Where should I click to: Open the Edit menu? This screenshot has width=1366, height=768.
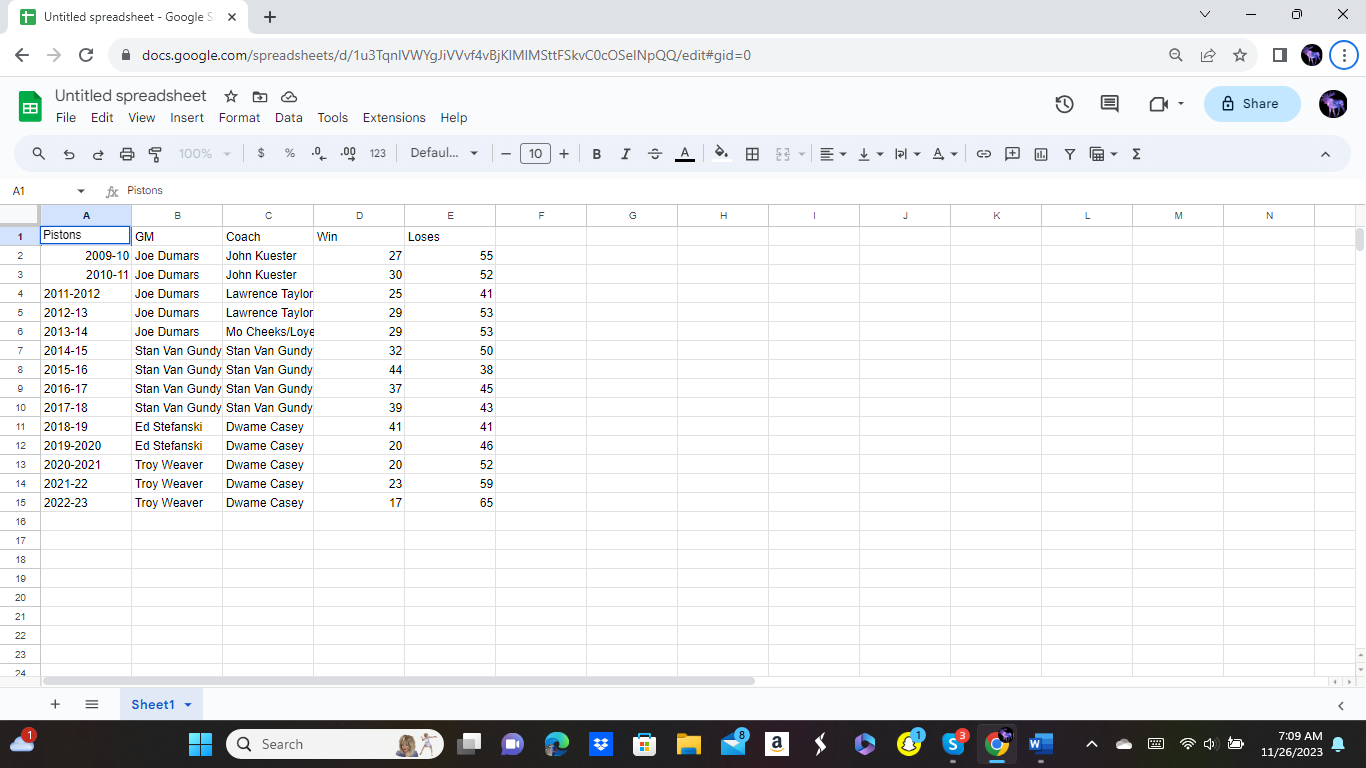pyautogui.click(x=102, y=118)
